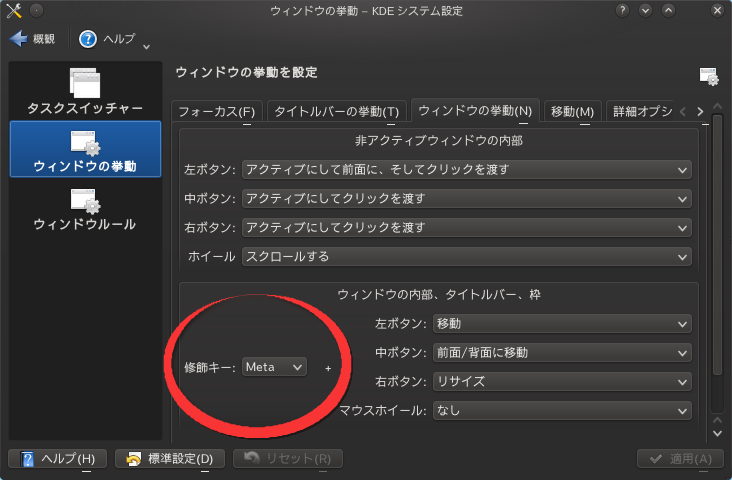Screen dimensions: 732x480
Task: Expand the 右ボタン リサイズ dropdown
Action: point(561,381)
